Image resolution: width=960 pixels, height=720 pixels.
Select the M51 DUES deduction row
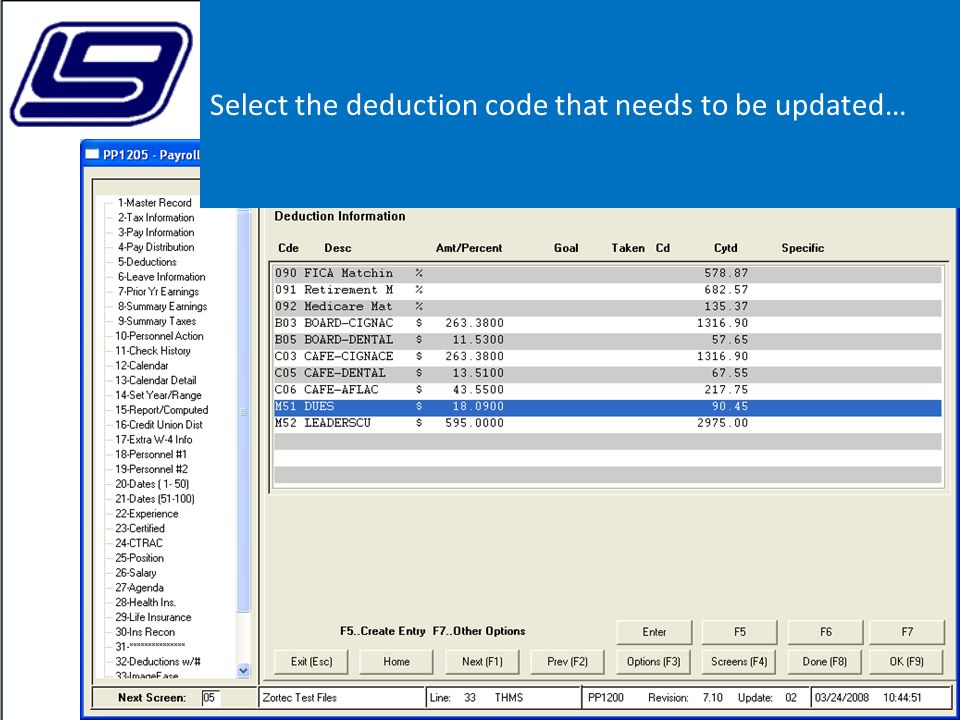[607, 407]
